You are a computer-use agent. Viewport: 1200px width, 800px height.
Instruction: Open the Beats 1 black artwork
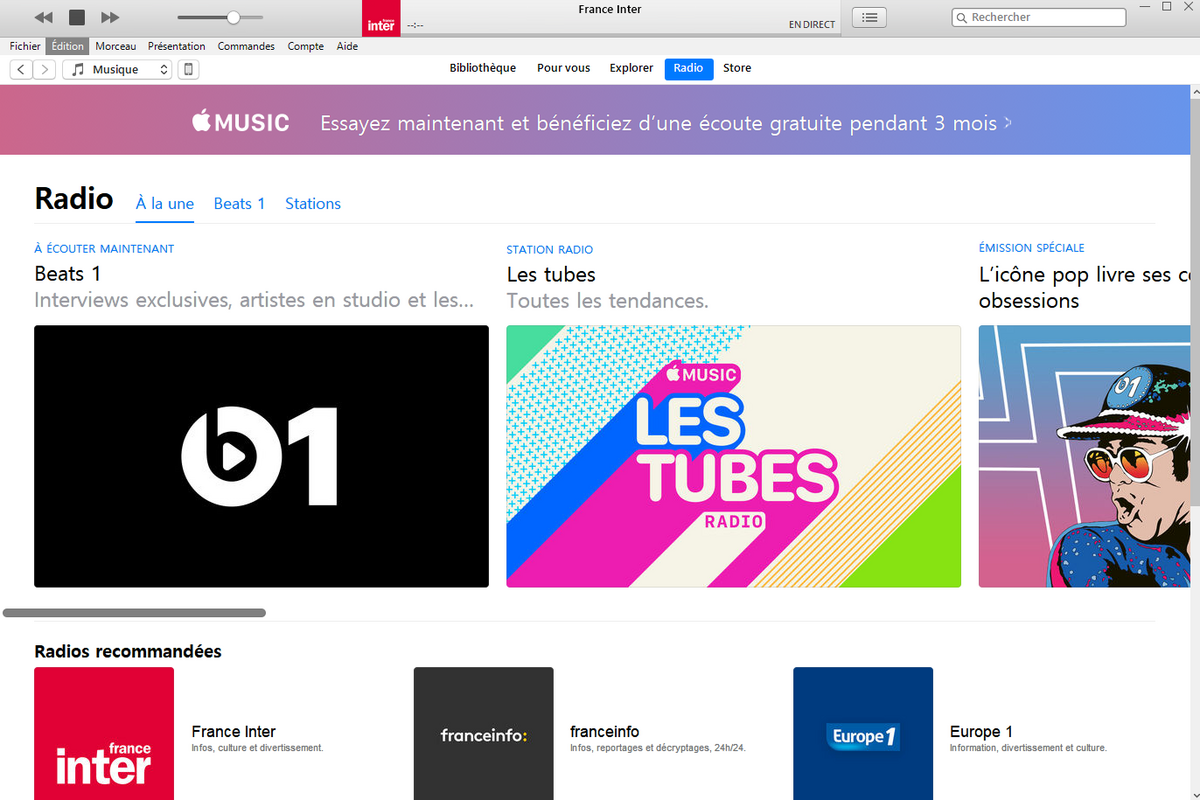[x=261, y=456]
